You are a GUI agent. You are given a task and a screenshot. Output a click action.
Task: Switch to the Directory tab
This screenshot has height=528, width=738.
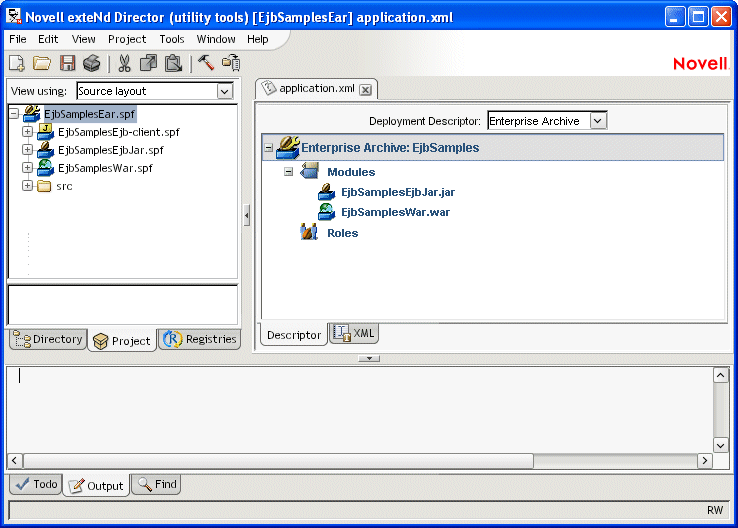[48, 339]
